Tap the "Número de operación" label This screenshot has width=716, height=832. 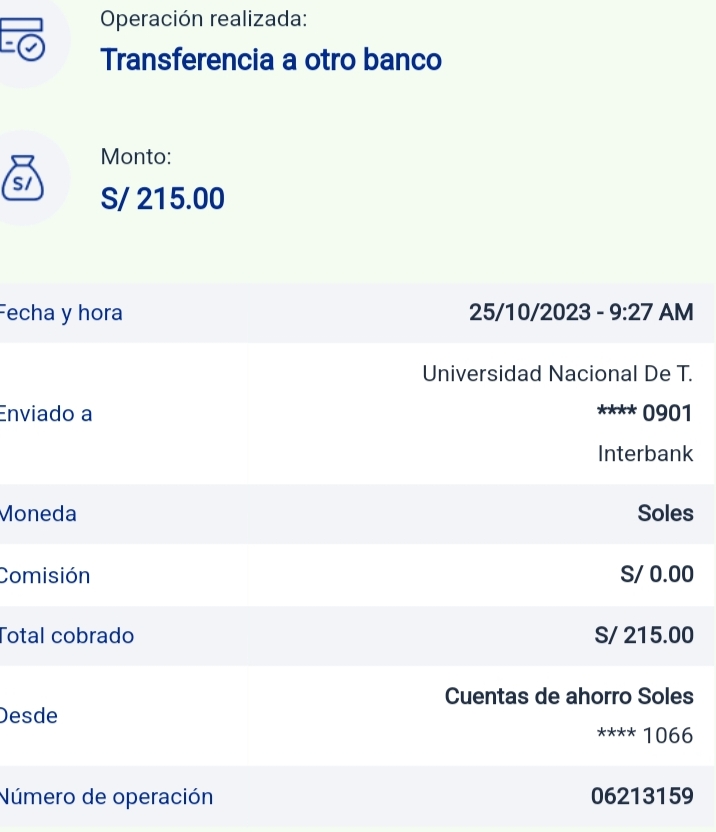click(x=108, y=797)
